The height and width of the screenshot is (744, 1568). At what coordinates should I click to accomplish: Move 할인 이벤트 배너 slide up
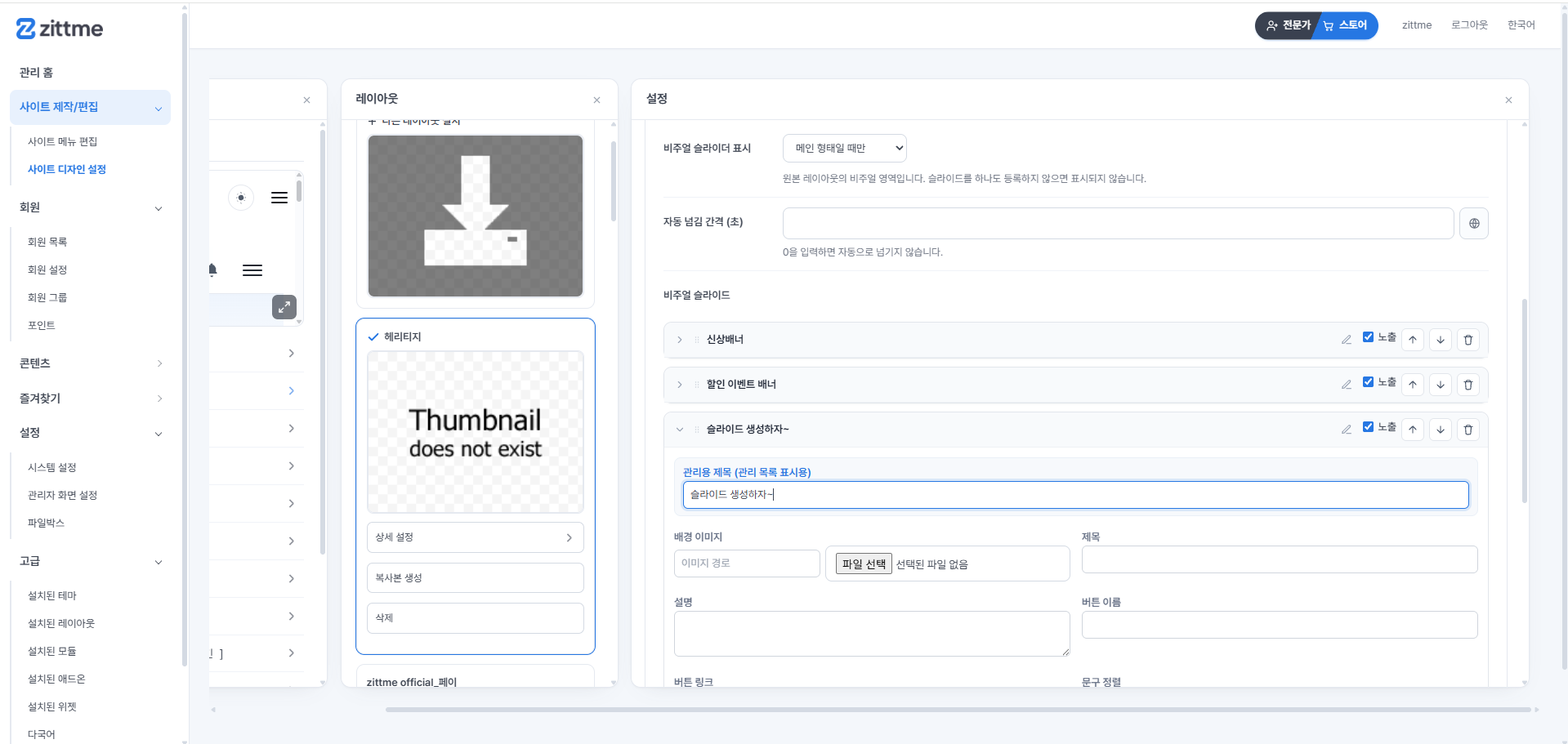click(1413, 385)
